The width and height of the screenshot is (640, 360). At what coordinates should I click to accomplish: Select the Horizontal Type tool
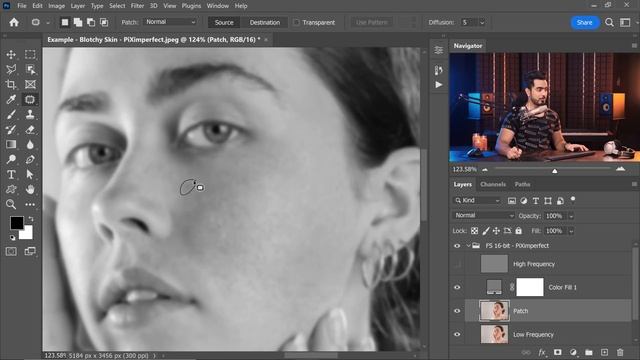pyautogui.click(x=11, y=175)
